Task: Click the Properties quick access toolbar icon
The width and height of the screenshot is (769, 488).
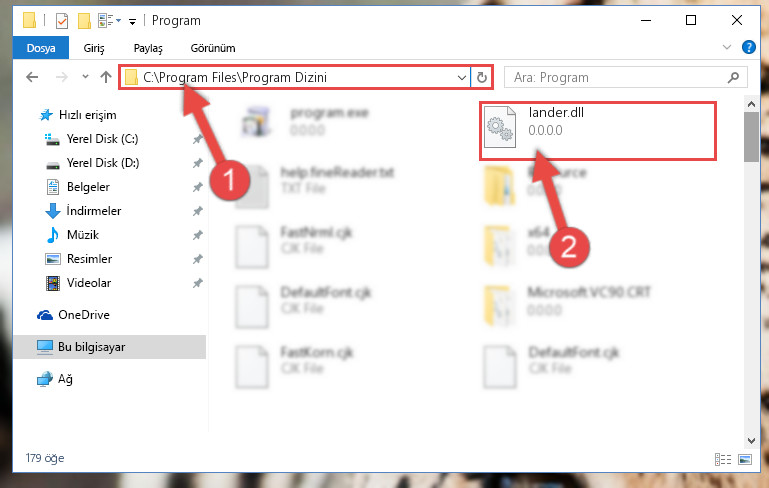Action: [x=62, y=21]
